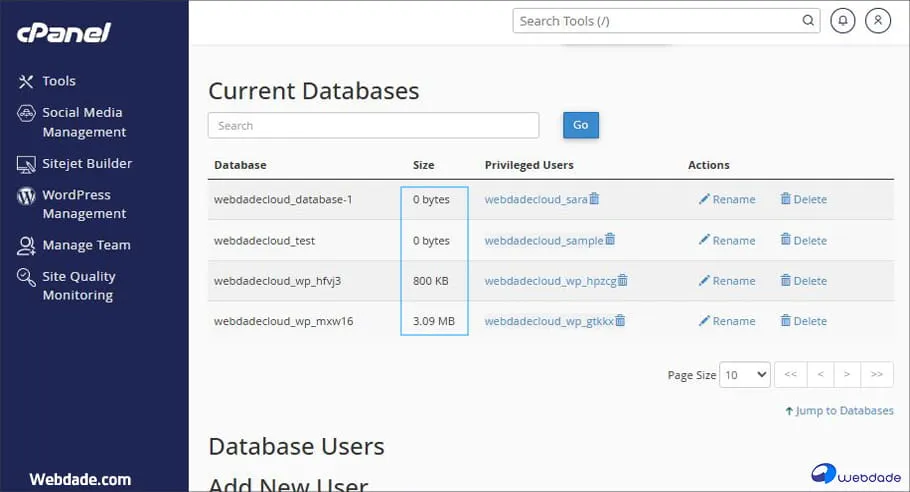910x492 pixels.
Task: Click Jump to Databases link
Action: (x=839, y=411)
